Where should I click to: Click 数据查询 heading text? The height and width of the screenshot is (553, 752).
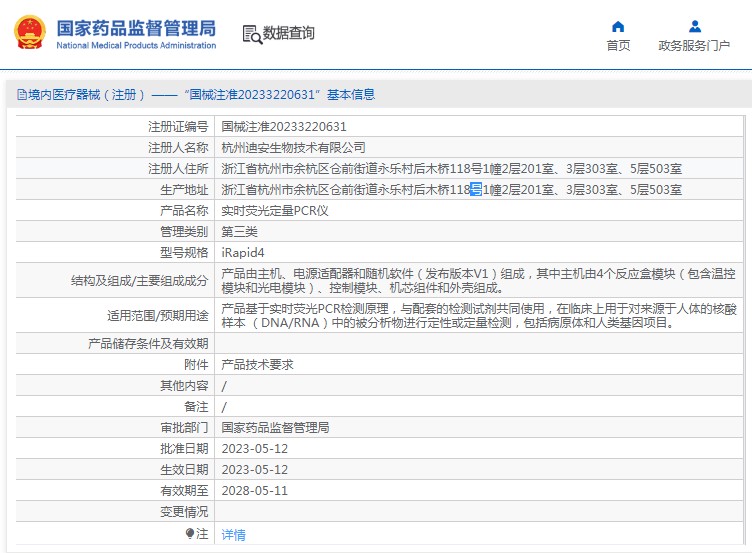pos(289,33)
